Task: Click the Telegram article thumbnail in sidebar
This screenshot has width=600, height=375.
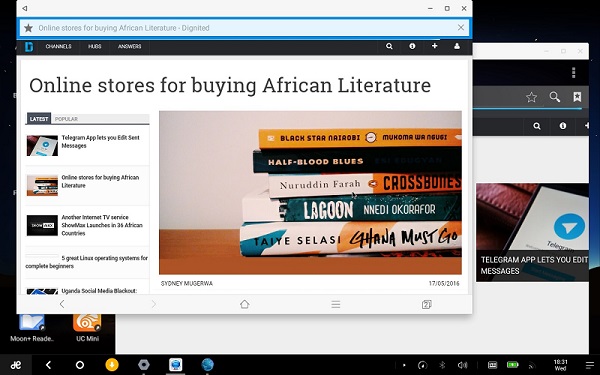Action: pos(42,145)
